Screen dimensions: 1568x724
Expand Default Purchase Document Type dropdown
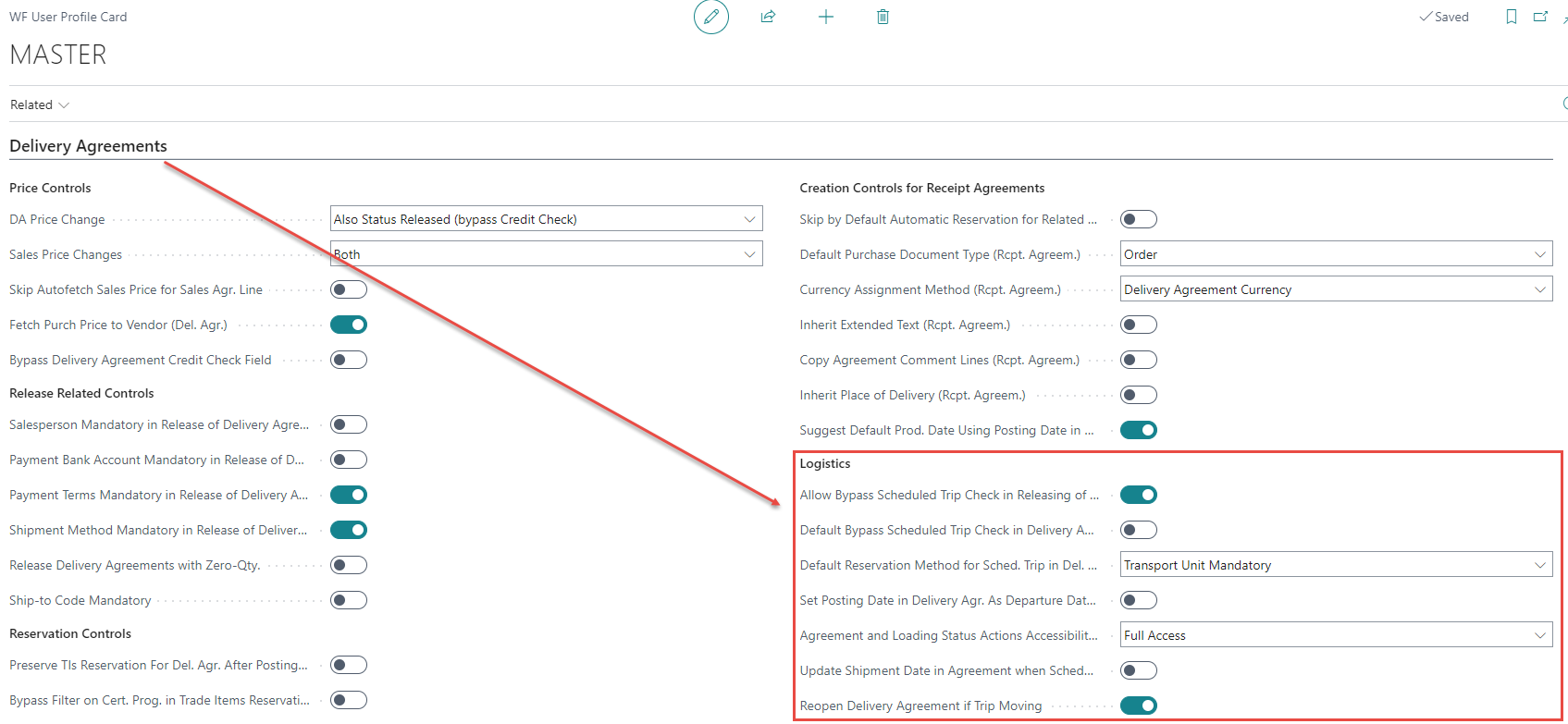1336,254
